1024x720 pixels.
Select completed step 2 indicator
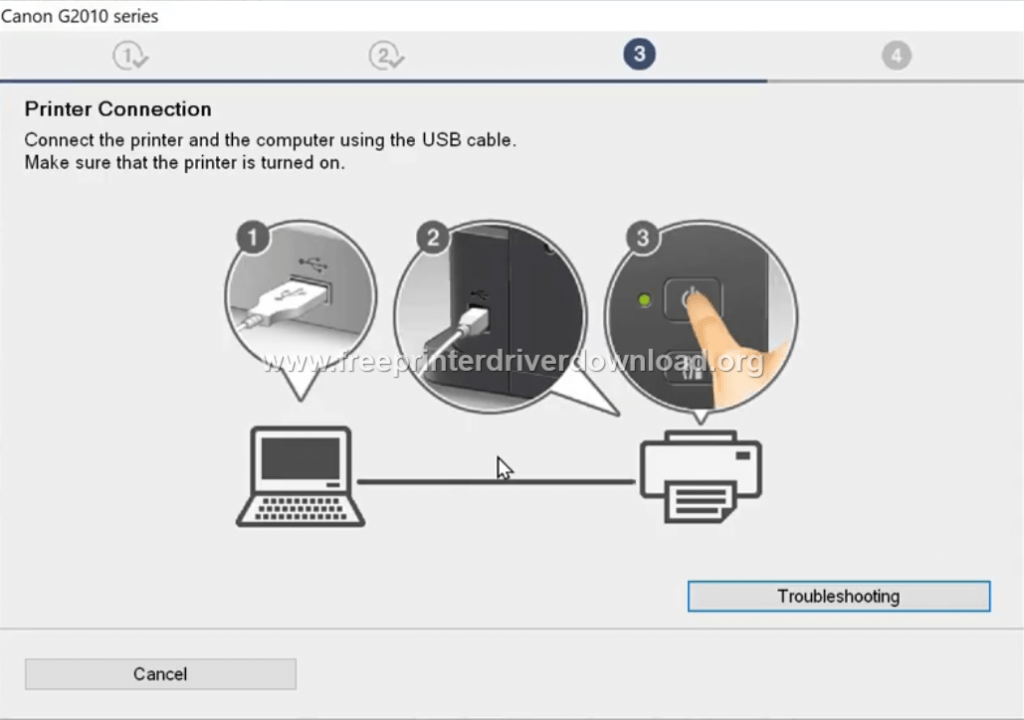386,55
